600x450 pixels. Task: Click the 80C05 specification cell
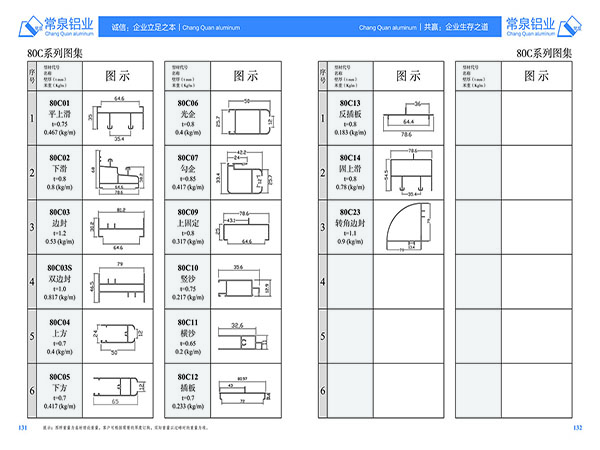click(x=59, y=391)
